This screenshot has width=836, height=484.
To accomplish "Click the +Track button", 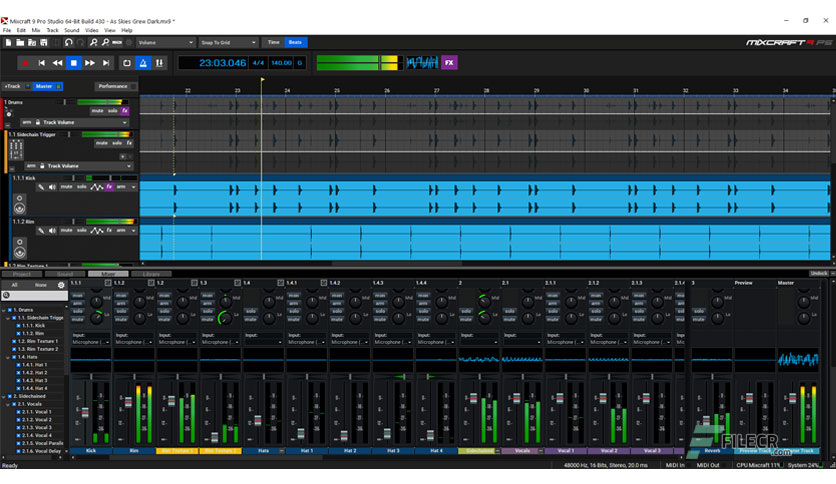I will click(x=13, y=86).
